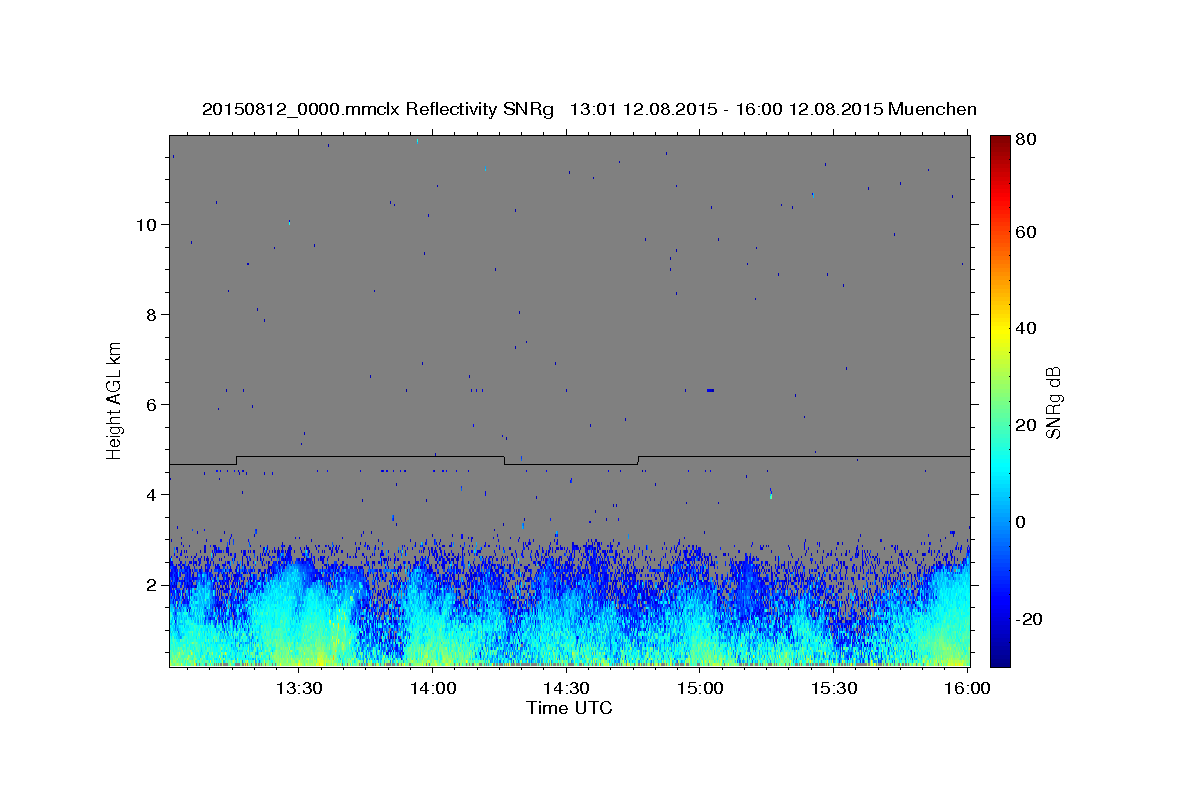1200x800 pixels.
Task: Click the 14:30 time tick label
Action: 567,688
